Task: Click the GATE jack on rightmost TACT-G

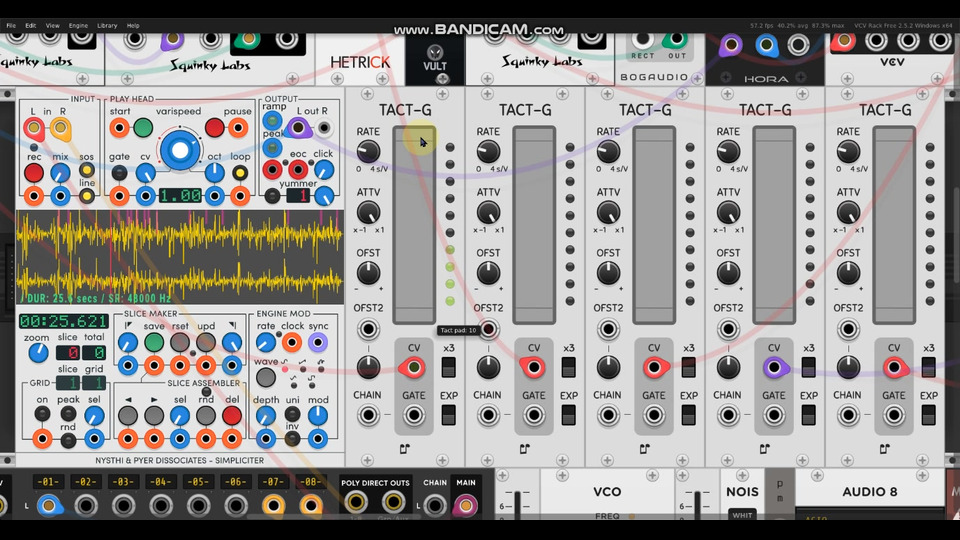Action: coord(893,415)
